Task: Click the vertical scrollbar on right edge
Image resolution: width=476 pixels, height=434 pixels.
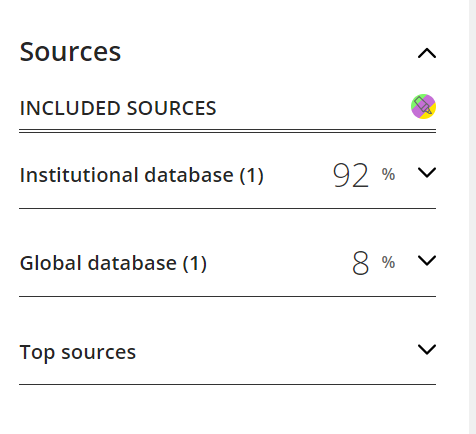Action: point(472,217)
